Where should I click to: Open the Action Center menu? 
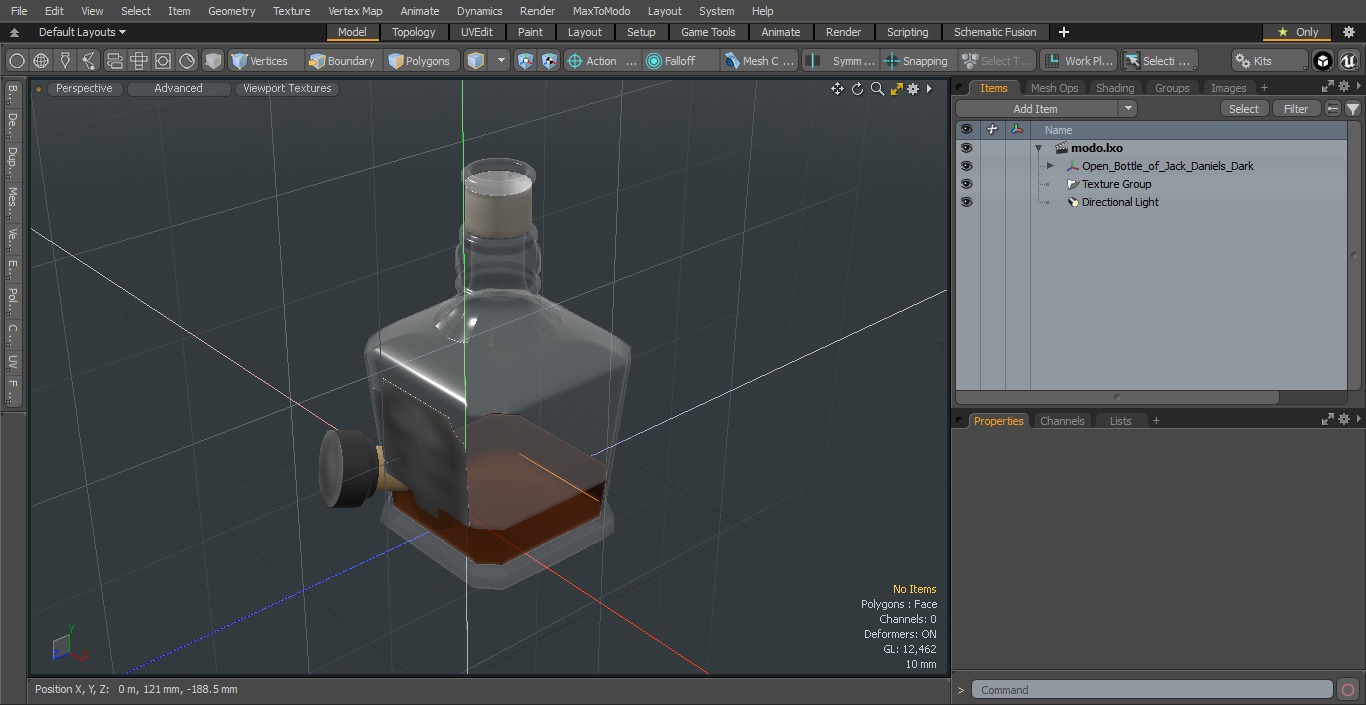point(602,61)
